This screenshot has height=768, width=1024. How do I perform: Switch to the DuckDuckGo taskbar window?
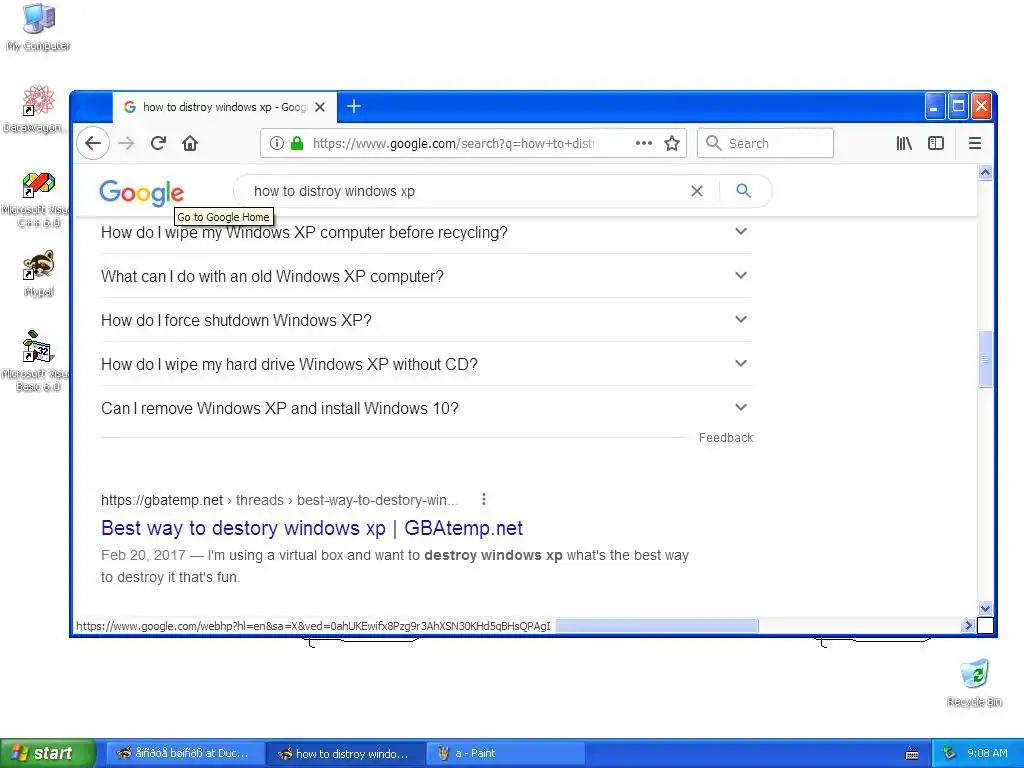(185, 754)
